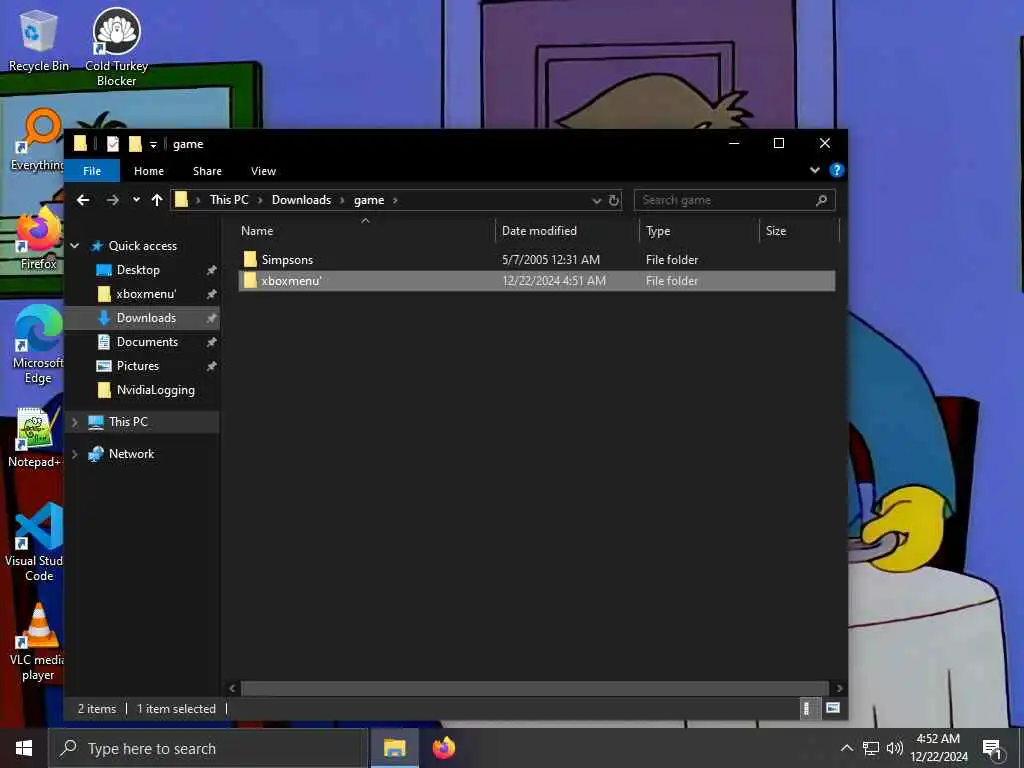Sort by the Date modified column header

(x=567, y=231)
